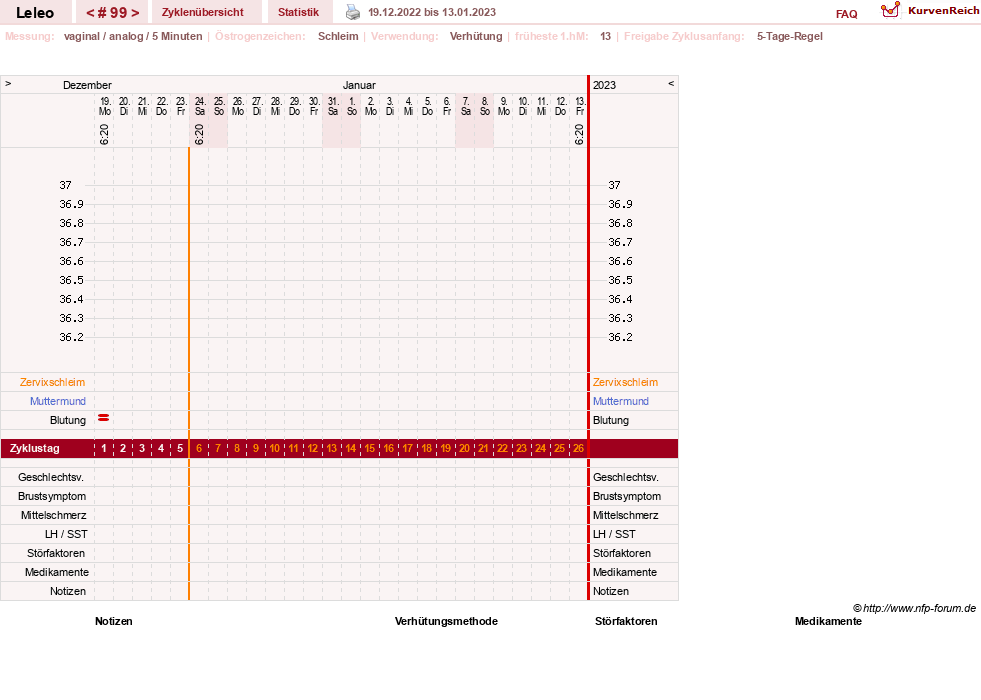Click the left Medikamente row label
The image size is (981, 700).
click(x=56, y=572)
